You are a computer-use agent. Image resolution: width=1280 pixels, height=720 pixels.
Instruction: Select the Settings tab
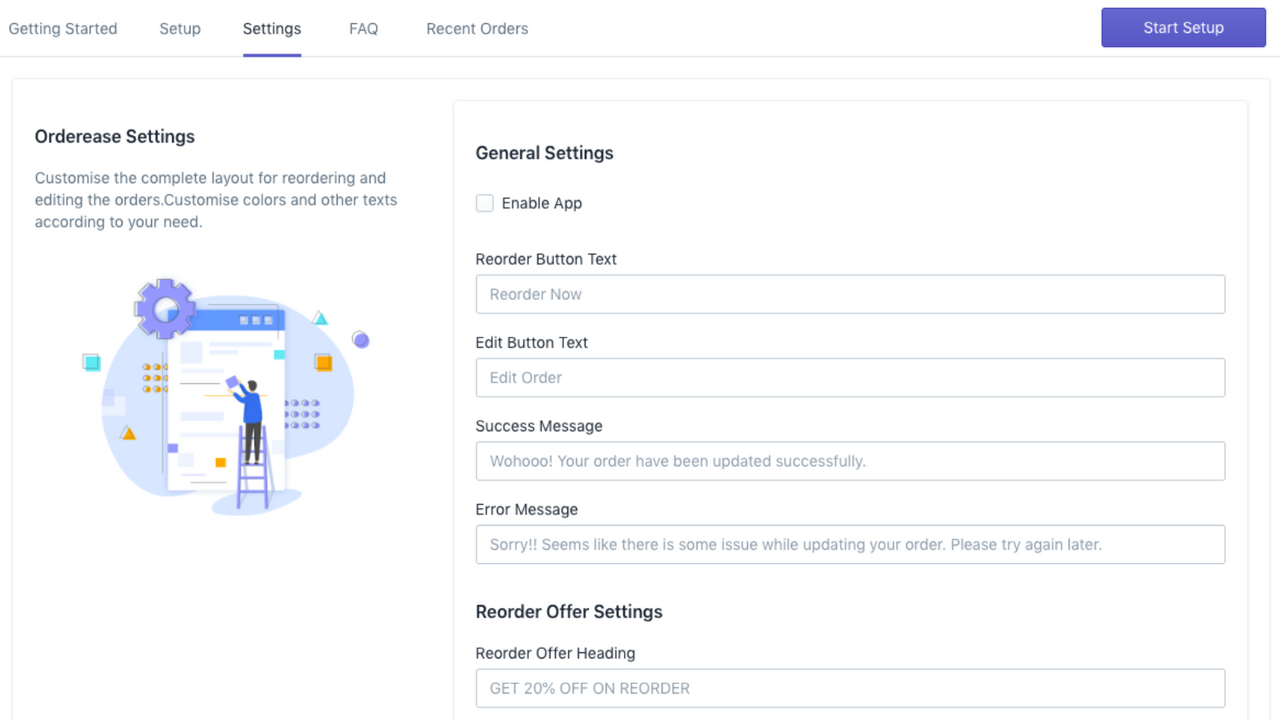[271, 28]
